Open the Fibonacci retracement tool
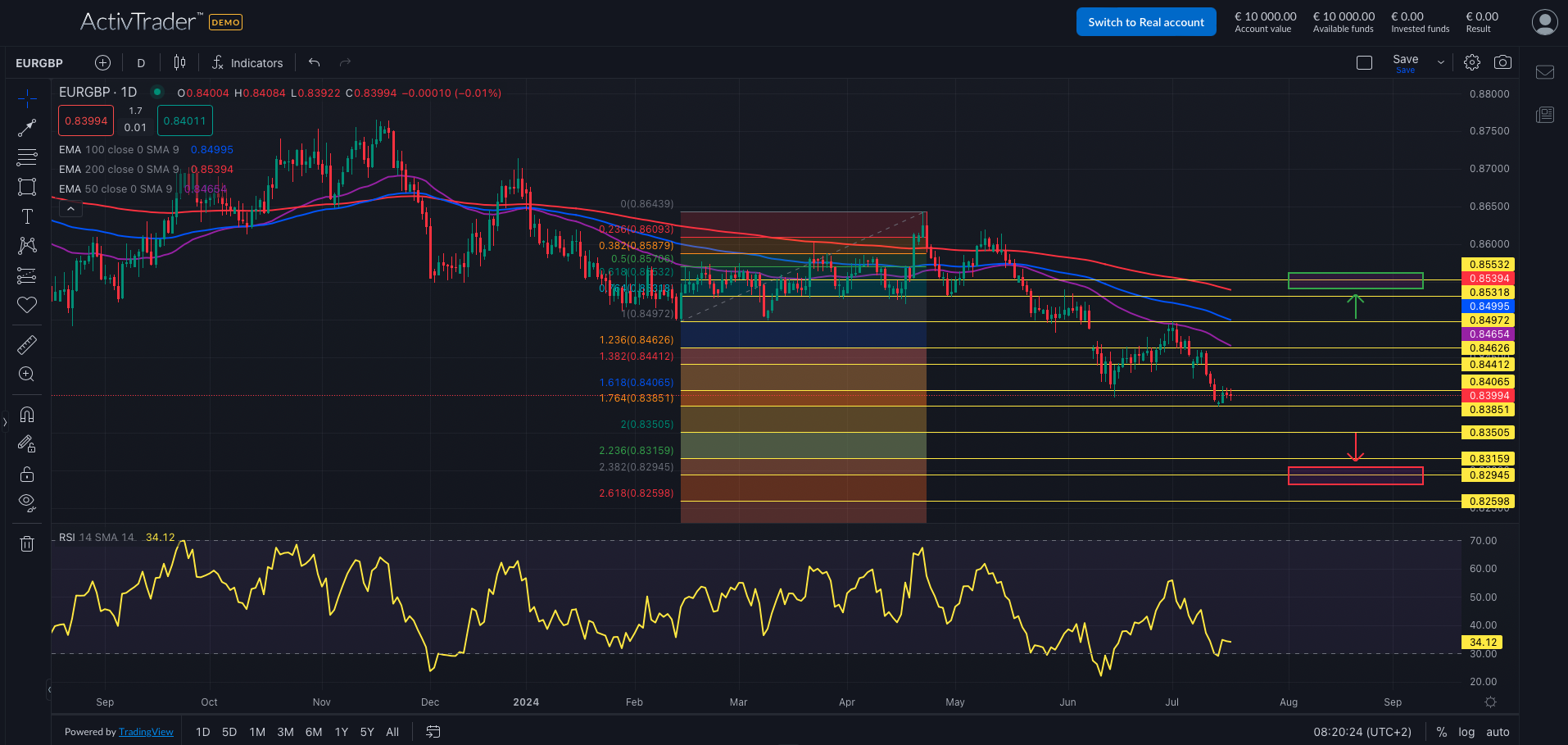This screenshot has width=1568, height=745. pos(27,157)
